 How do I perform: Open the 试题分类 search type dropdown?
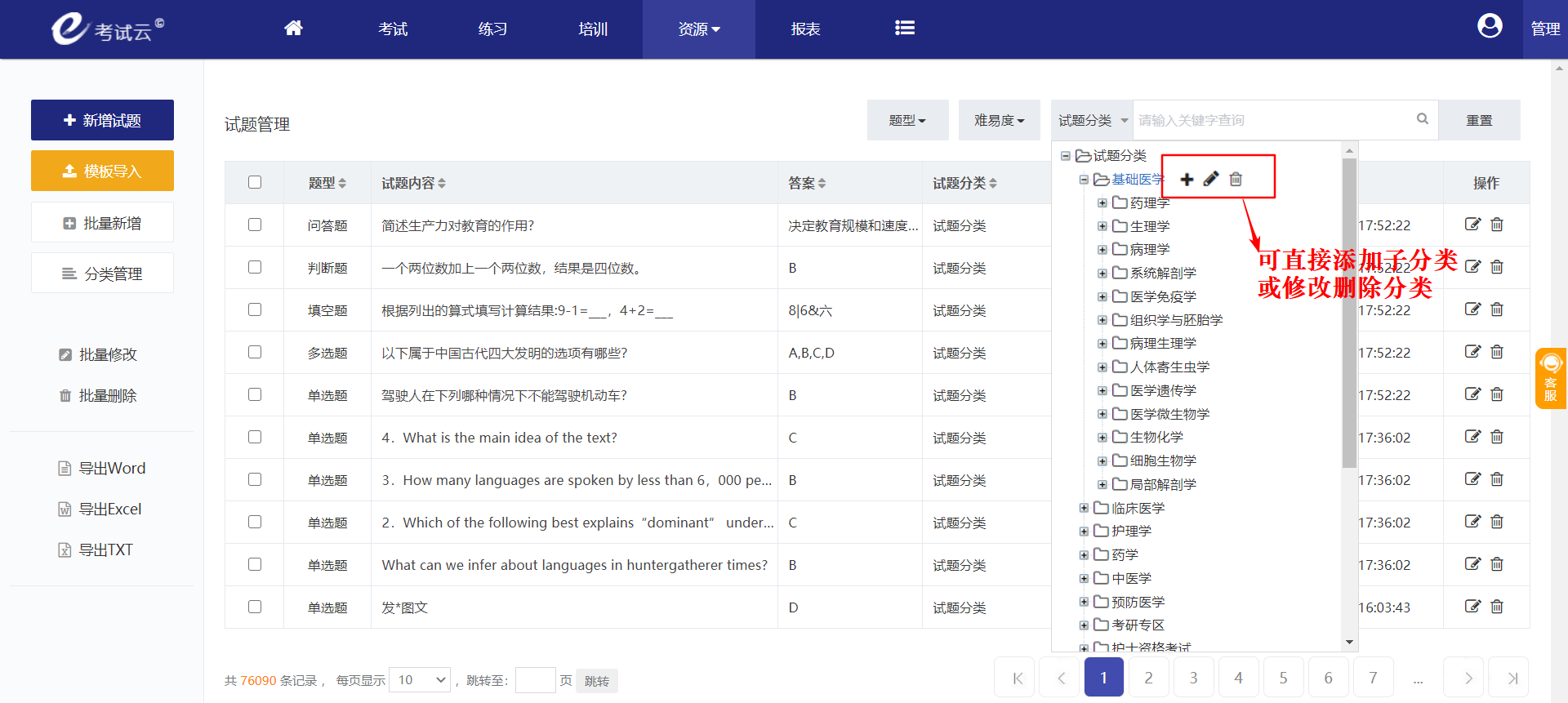1092,120
